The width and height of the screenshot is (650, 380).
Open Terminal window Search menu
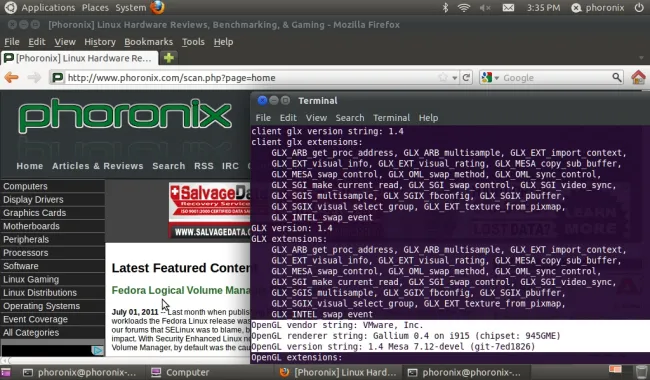point(350,118)
